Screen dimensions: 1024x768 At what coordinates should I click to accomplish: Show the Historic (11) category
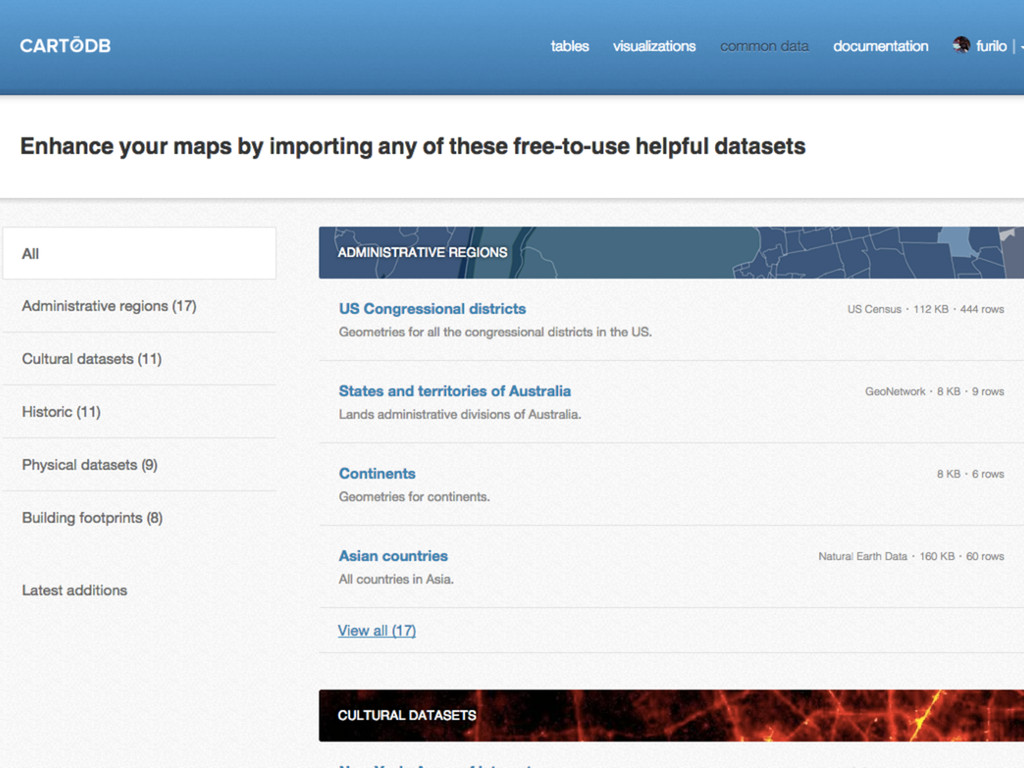pos(61,411)
